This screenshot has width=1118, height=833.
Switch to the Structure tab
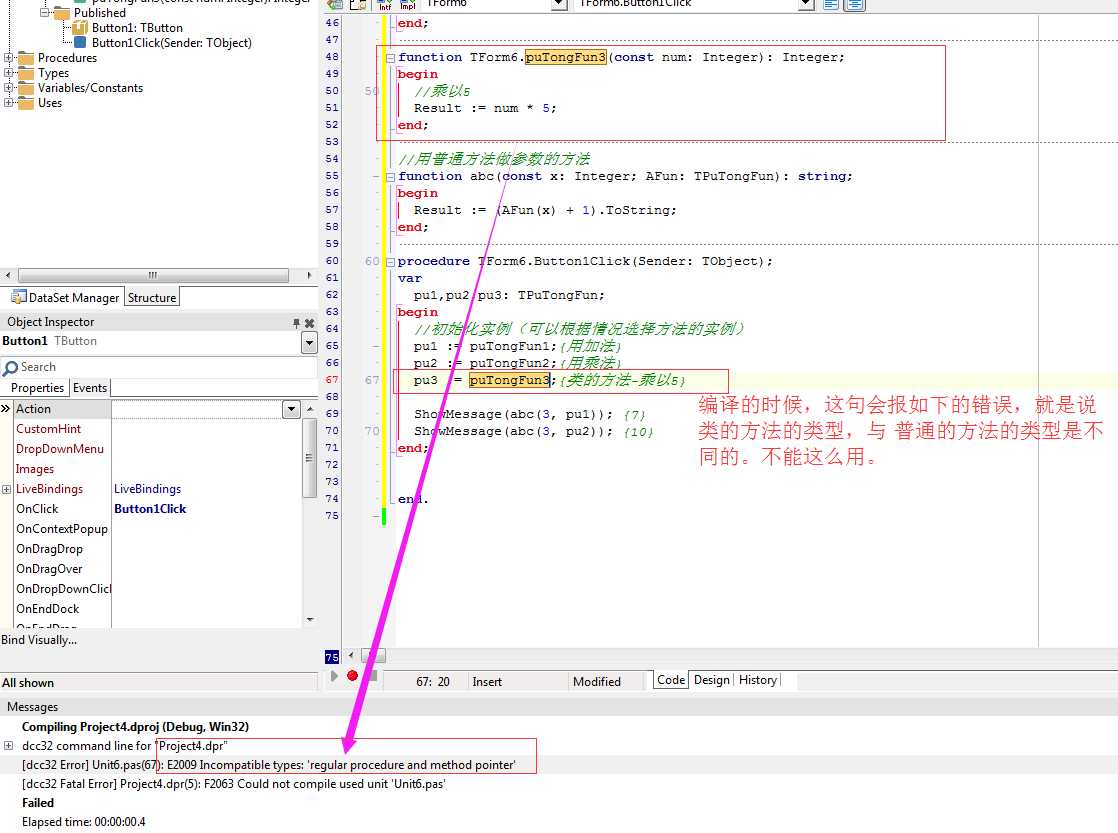[152, 297]
